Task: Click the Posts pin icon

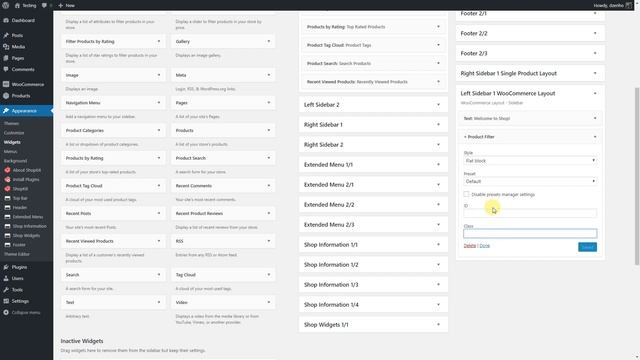Action: (6, 36)
